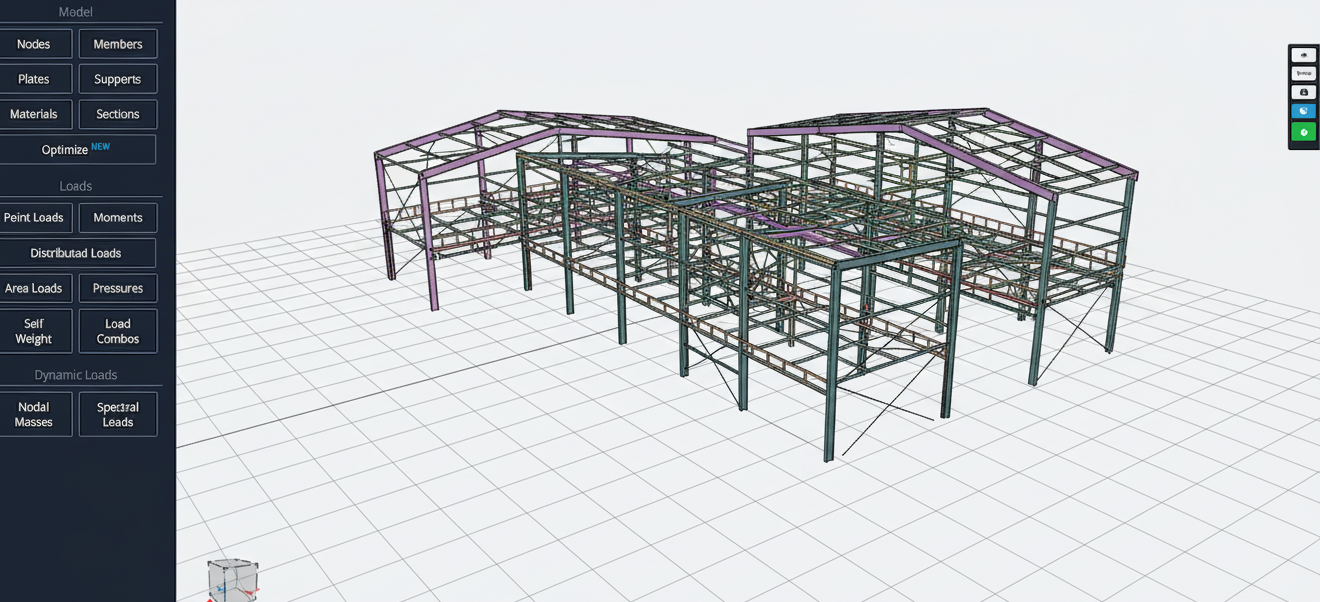1320x602 pixels.
Task: Click the Optimize NEW button
Action: pyautogui.click(x=76, y=149)
